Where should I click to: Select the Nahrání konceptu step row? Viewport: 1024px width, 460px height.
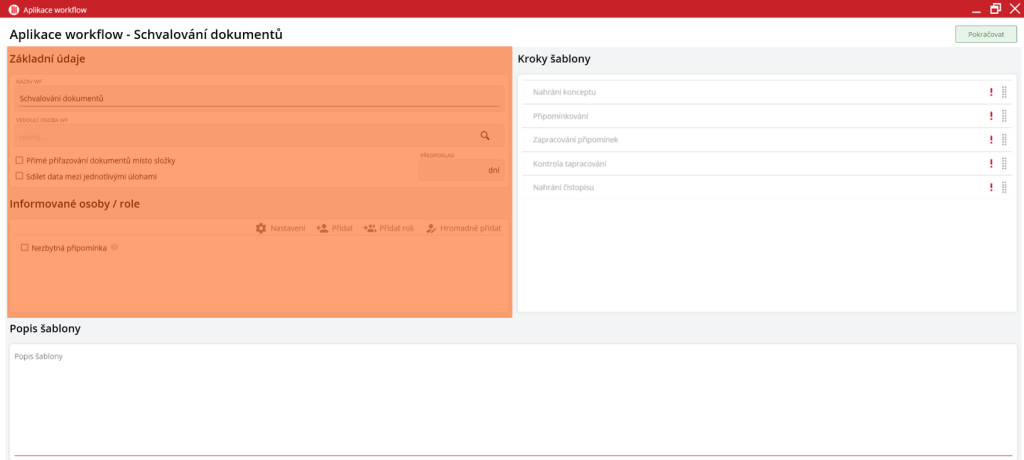(565, 92)
